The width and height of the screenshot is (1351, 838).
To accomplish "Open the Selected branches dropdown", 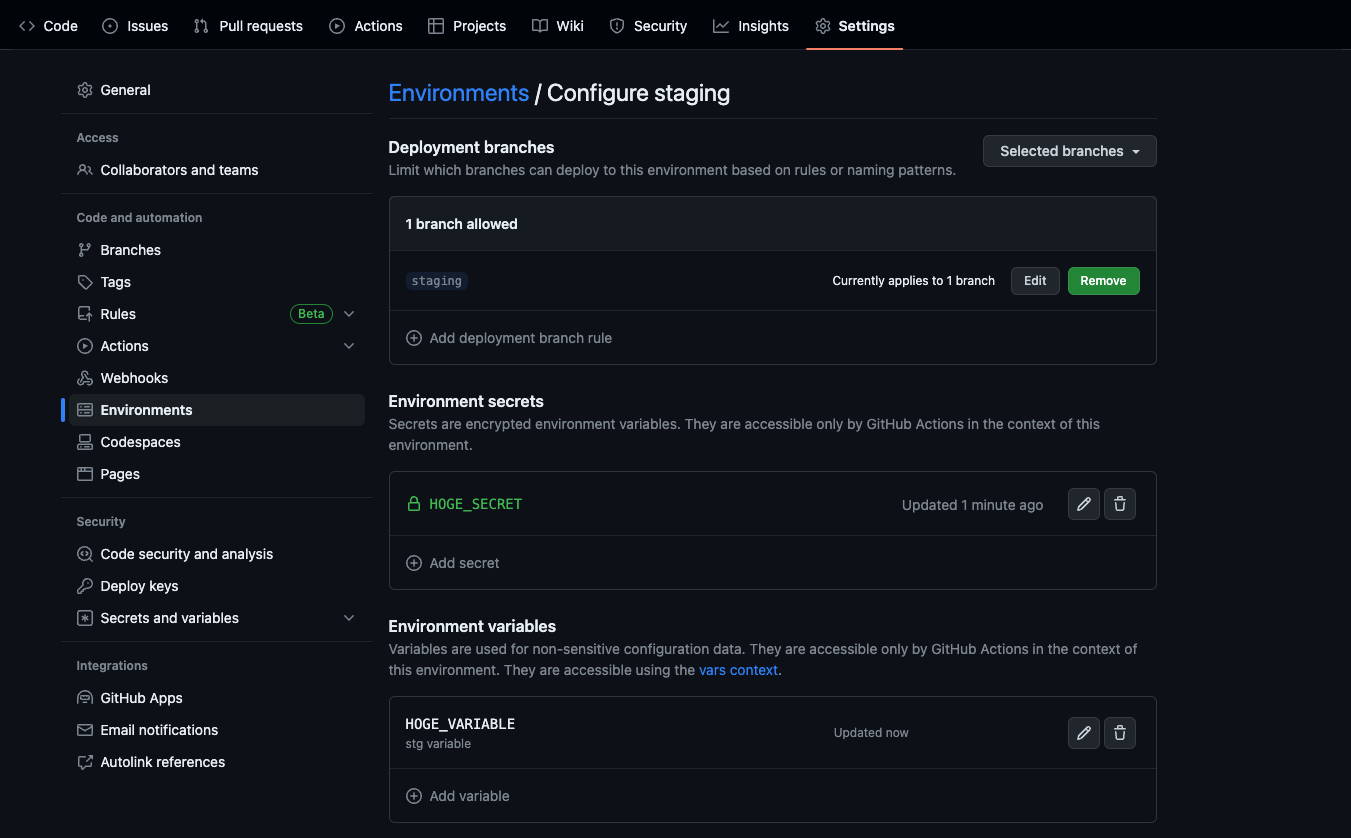I will click(1069, 150).
